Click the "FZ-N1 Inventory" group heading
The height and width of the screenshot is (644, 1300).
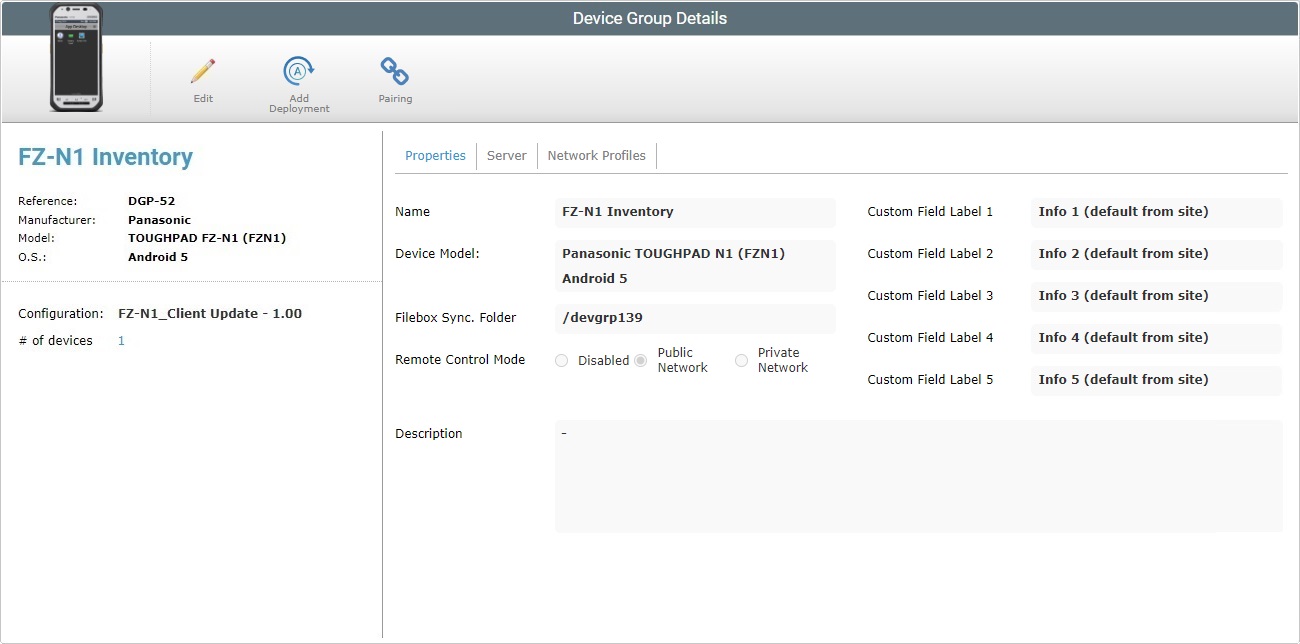point(106,157)
